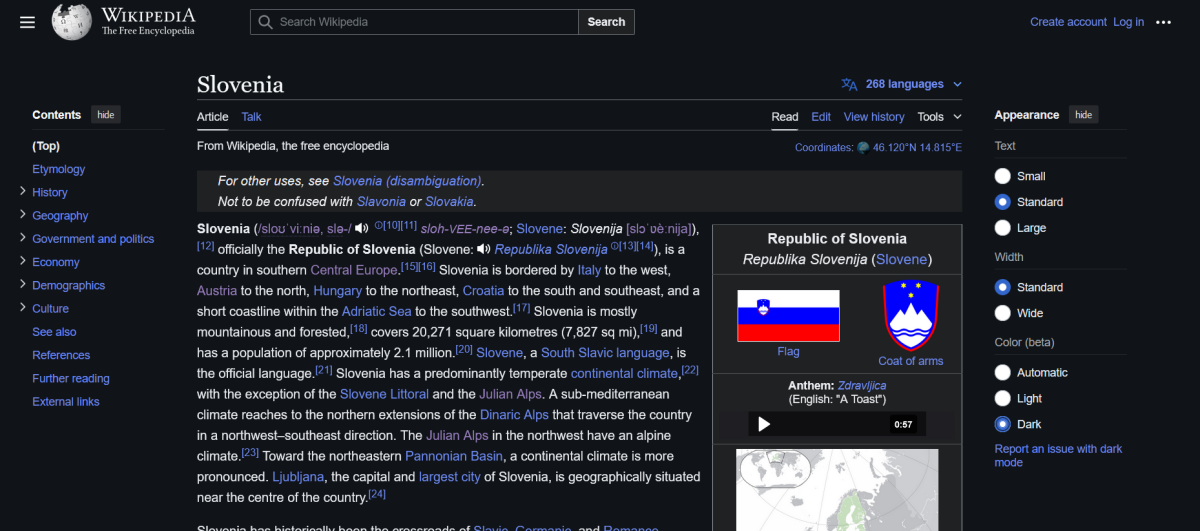Play the Slovenia pronunciation speaker icon

click(362, 228)
